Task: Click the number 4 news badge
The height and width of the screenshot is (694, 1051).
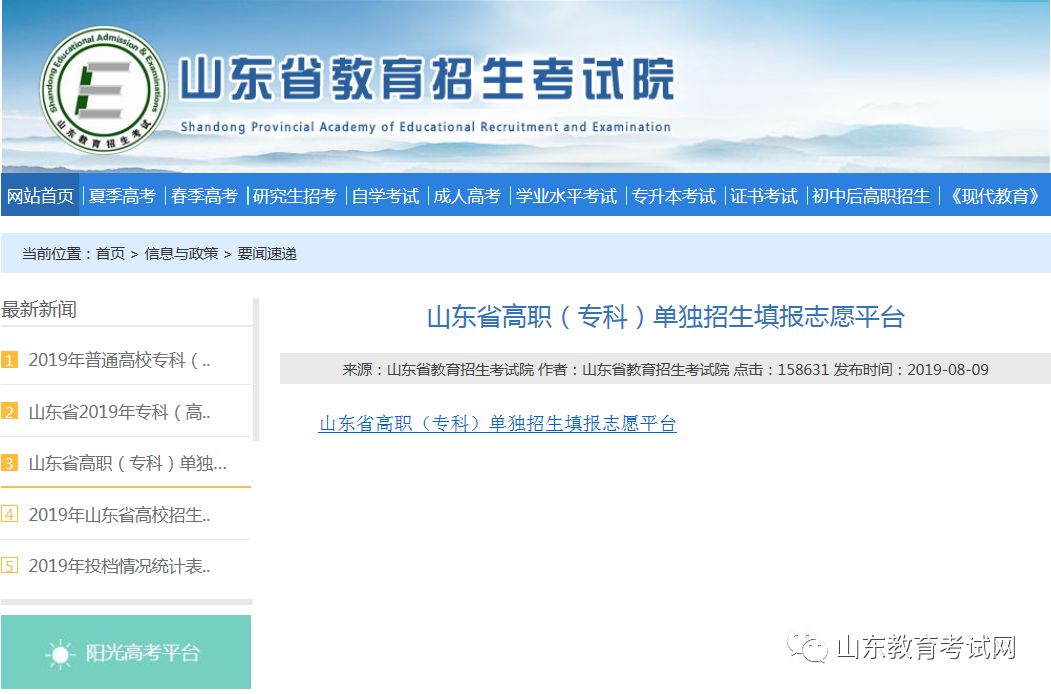Action: point(10,515)
